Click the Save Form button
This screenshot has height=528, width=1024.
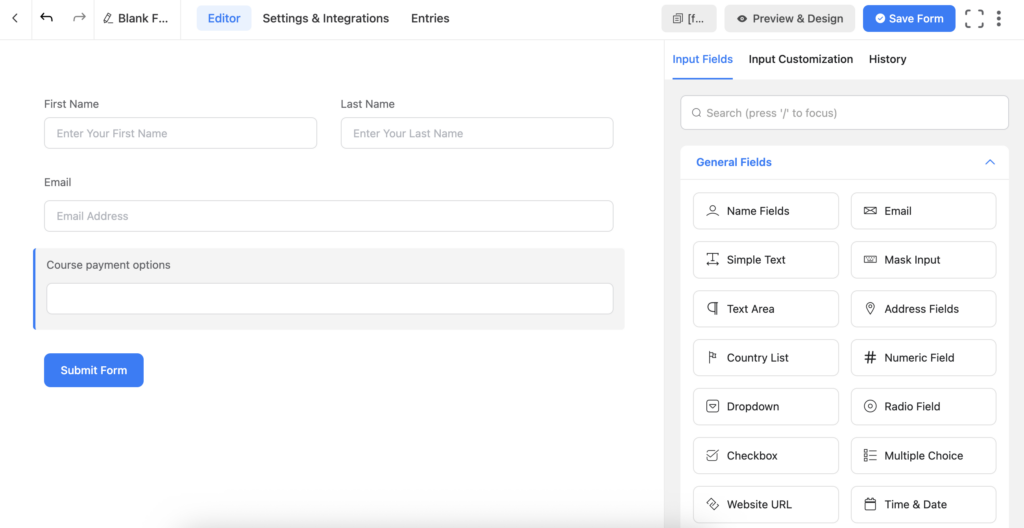(x=909, y=19)
